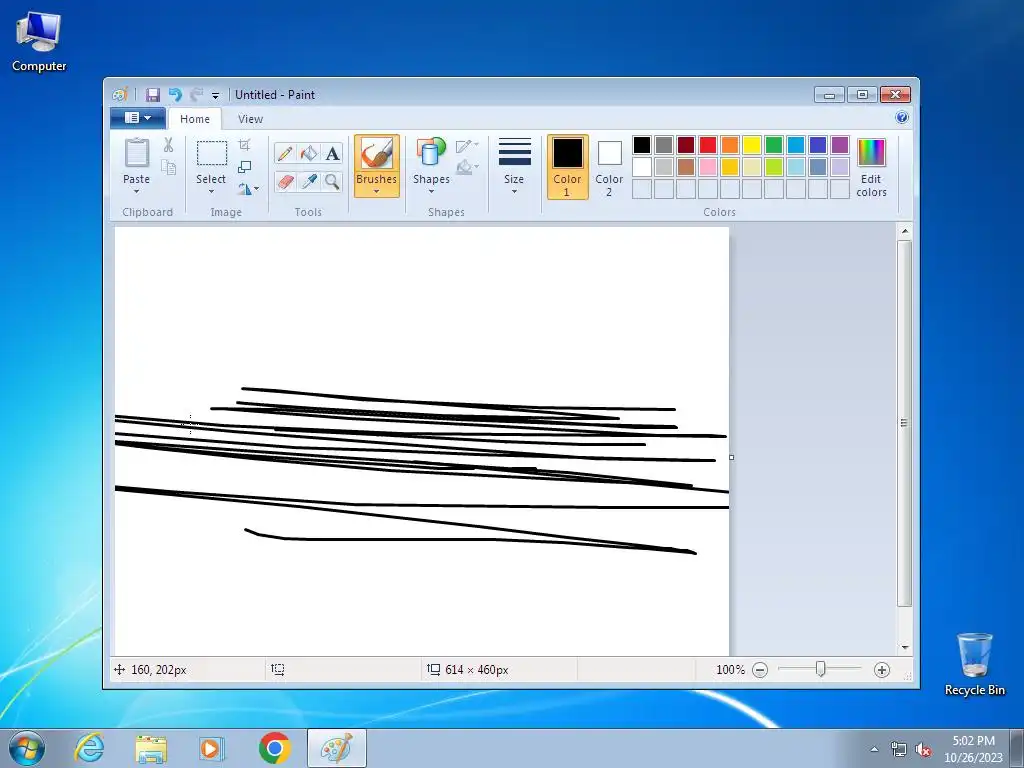Screen dimensions: 1024x768
Task: Switch to the Home ribbon tab
Action: 195,119
